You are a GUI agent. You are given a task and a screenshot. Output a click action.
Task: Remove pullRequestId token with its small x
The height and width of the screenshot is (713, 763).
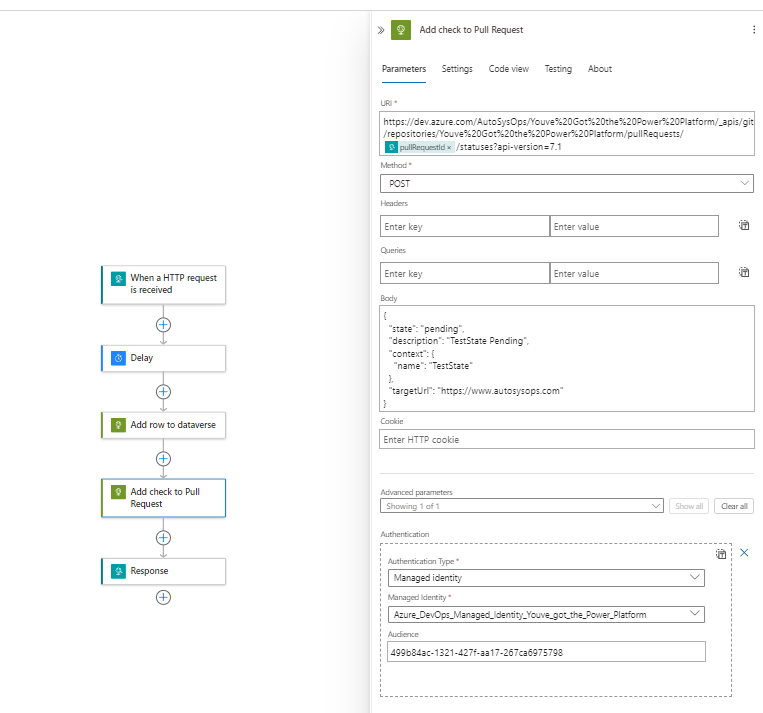pyautogui.click(x=449, y=147)
